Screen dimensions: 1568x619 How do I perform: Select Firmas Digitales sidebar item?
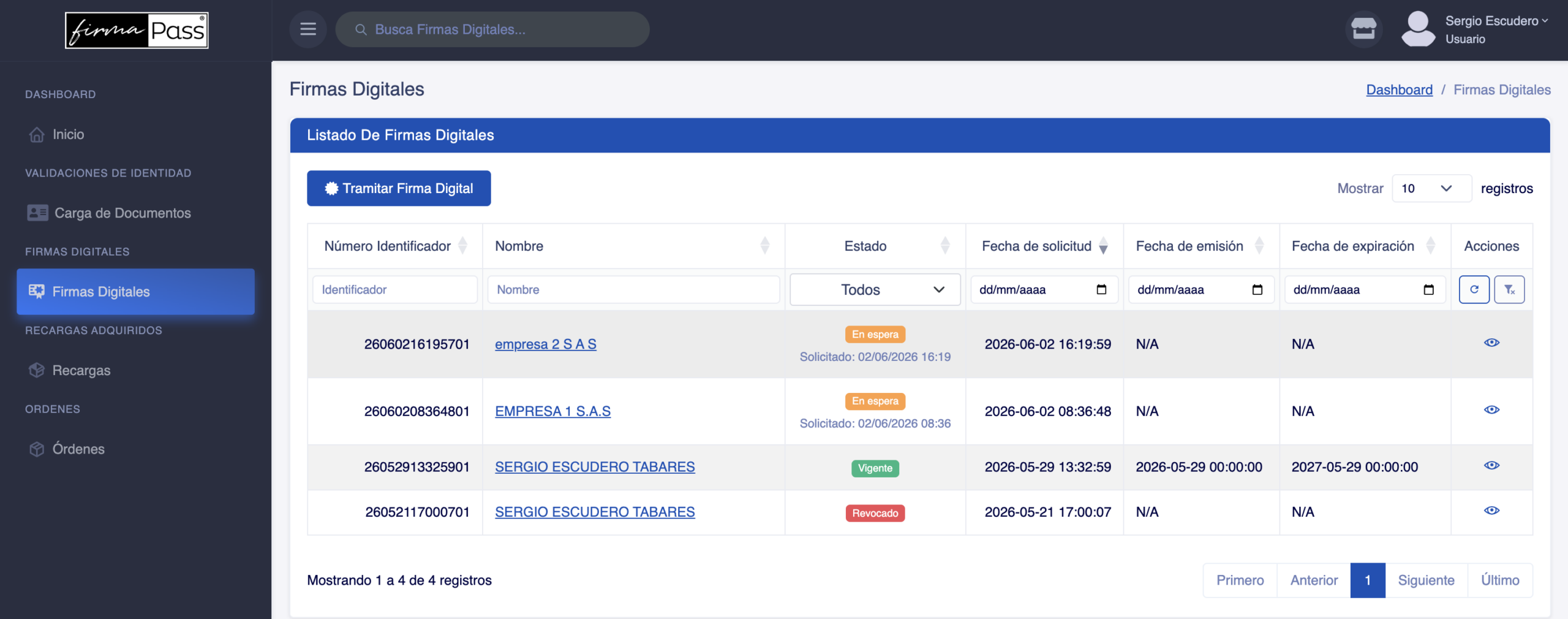(135, 292)
